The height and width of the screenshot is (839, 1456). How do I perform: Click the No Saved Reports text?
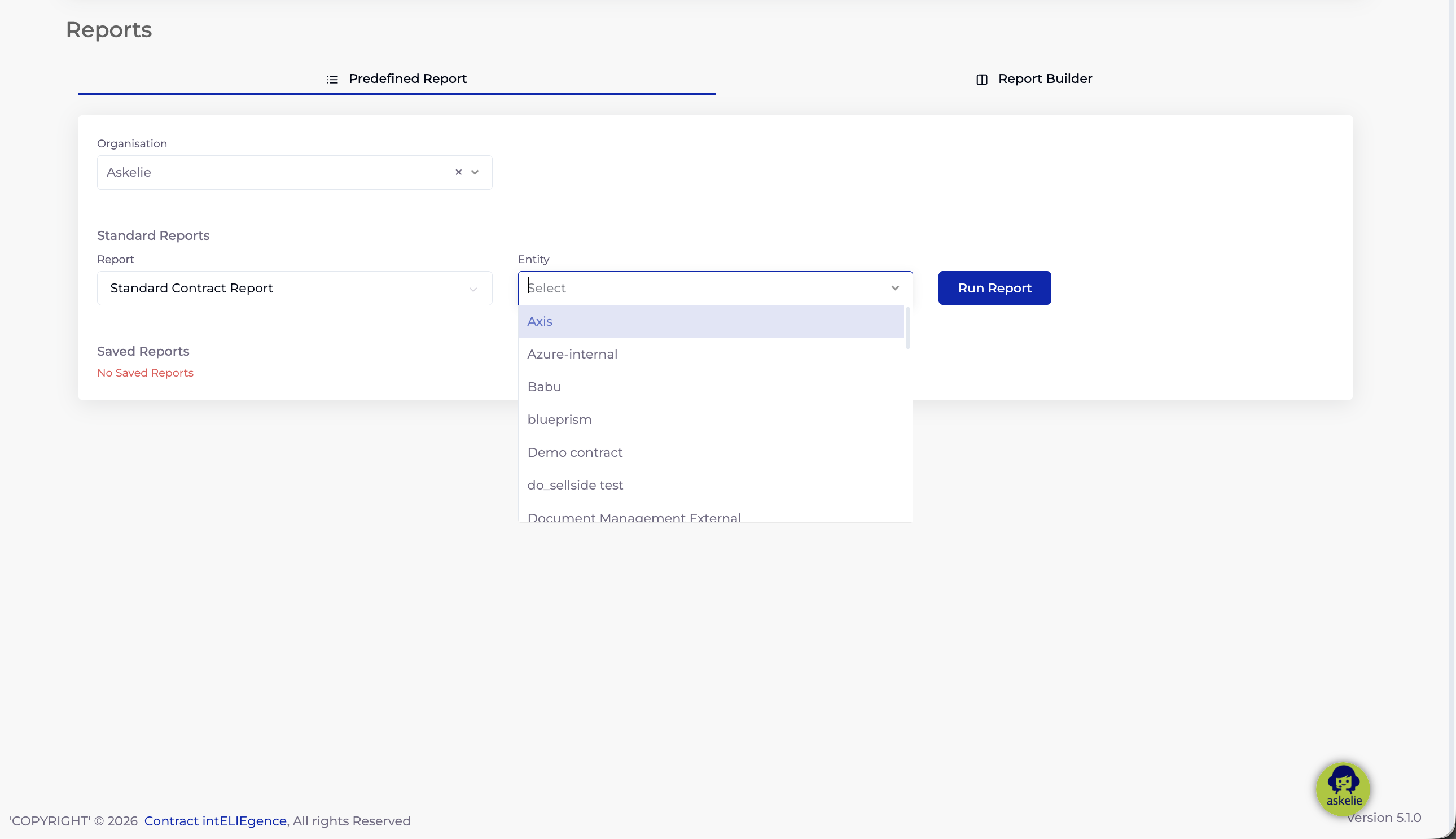pyautogui.click(x=145, y=373)
